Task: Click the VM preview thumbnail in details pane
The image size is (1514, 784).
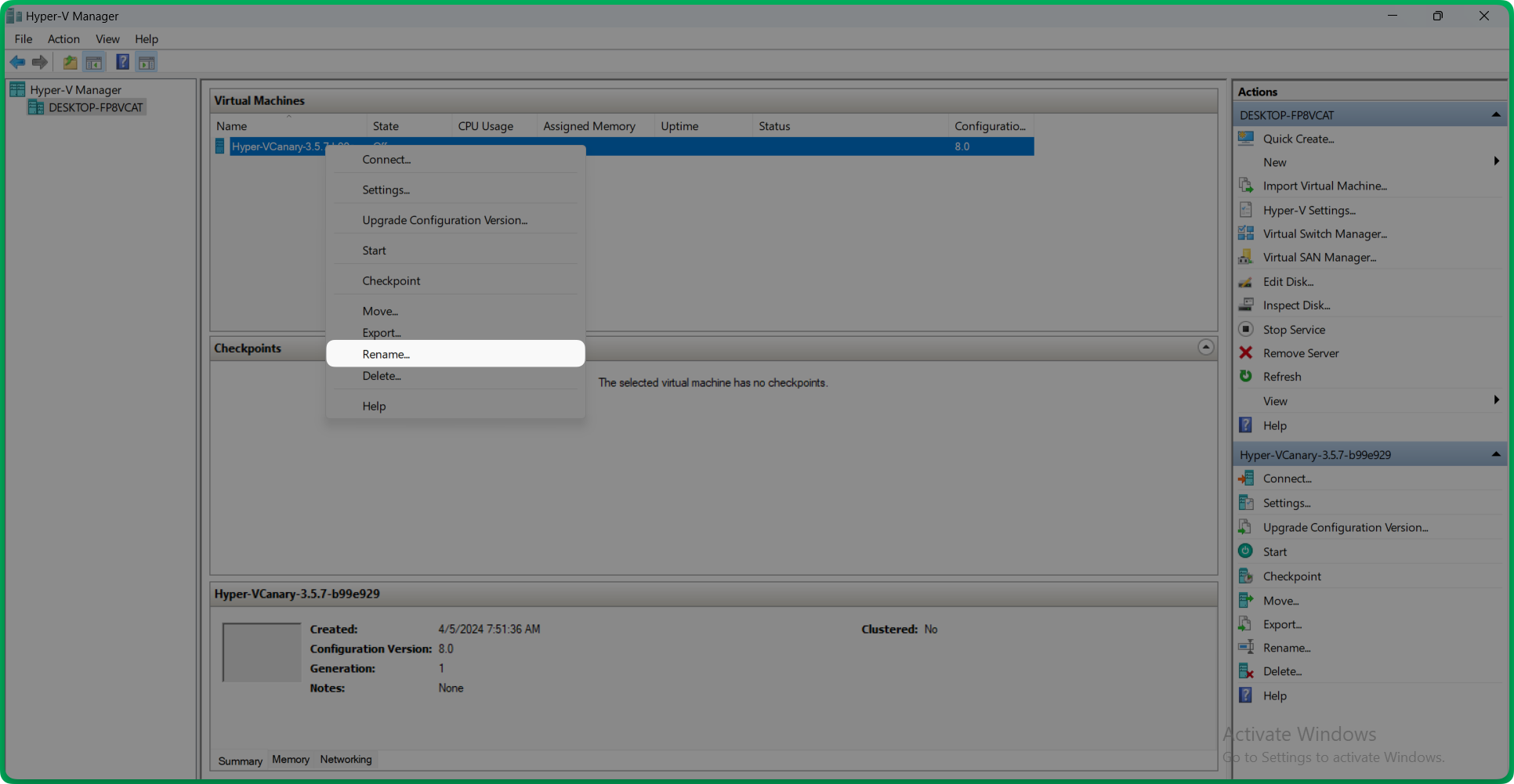Action: (262, 652)
